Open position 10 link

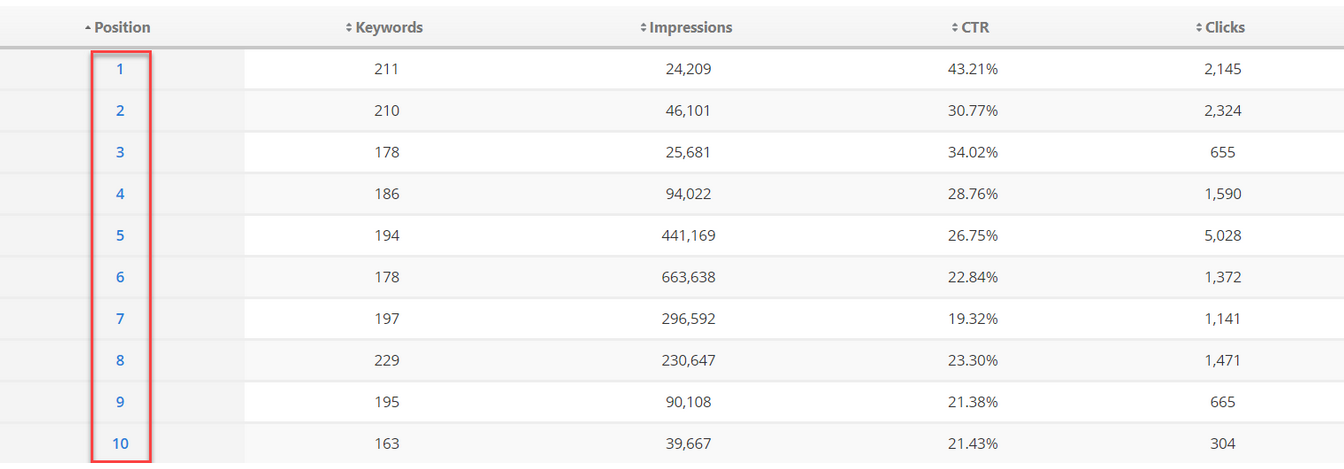click(120, 443)
